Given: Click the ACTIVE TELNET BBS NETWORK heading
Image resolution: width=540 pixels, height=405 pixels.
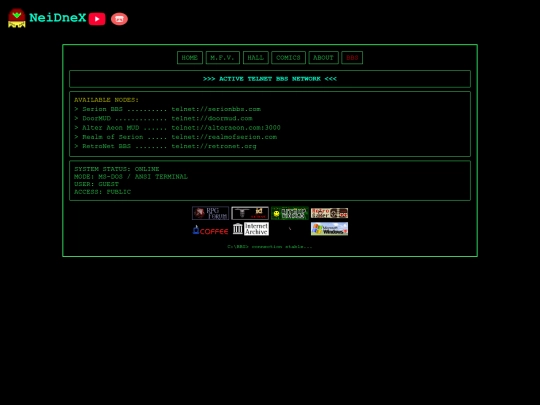Looking at the screenshot, I should pos(270,79).
